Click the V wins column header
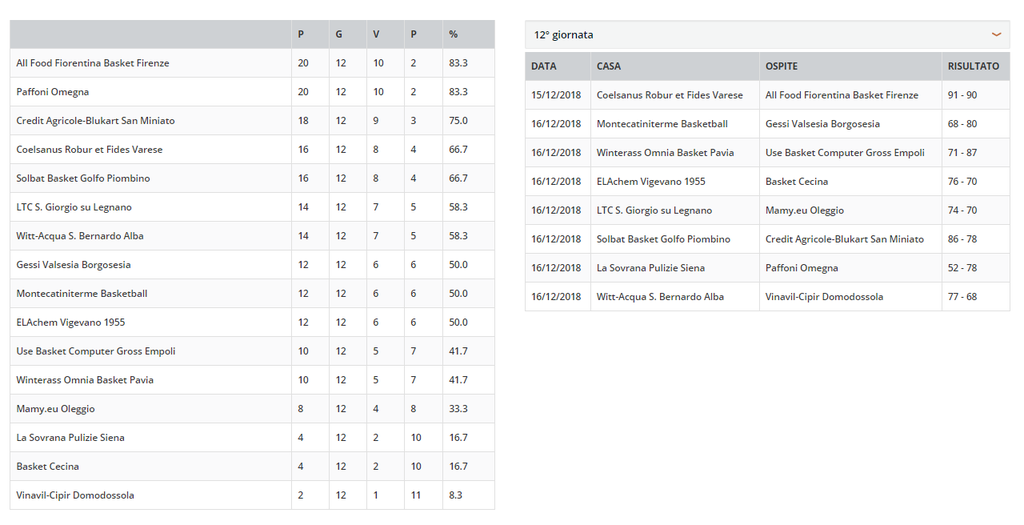 click(376, 34)
